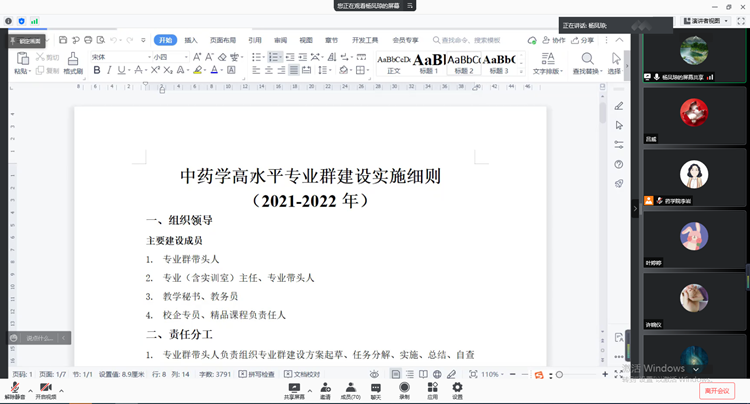Toggle Bold formatting
Viewport: 750px width, 404px height.
tap(97, 70)
